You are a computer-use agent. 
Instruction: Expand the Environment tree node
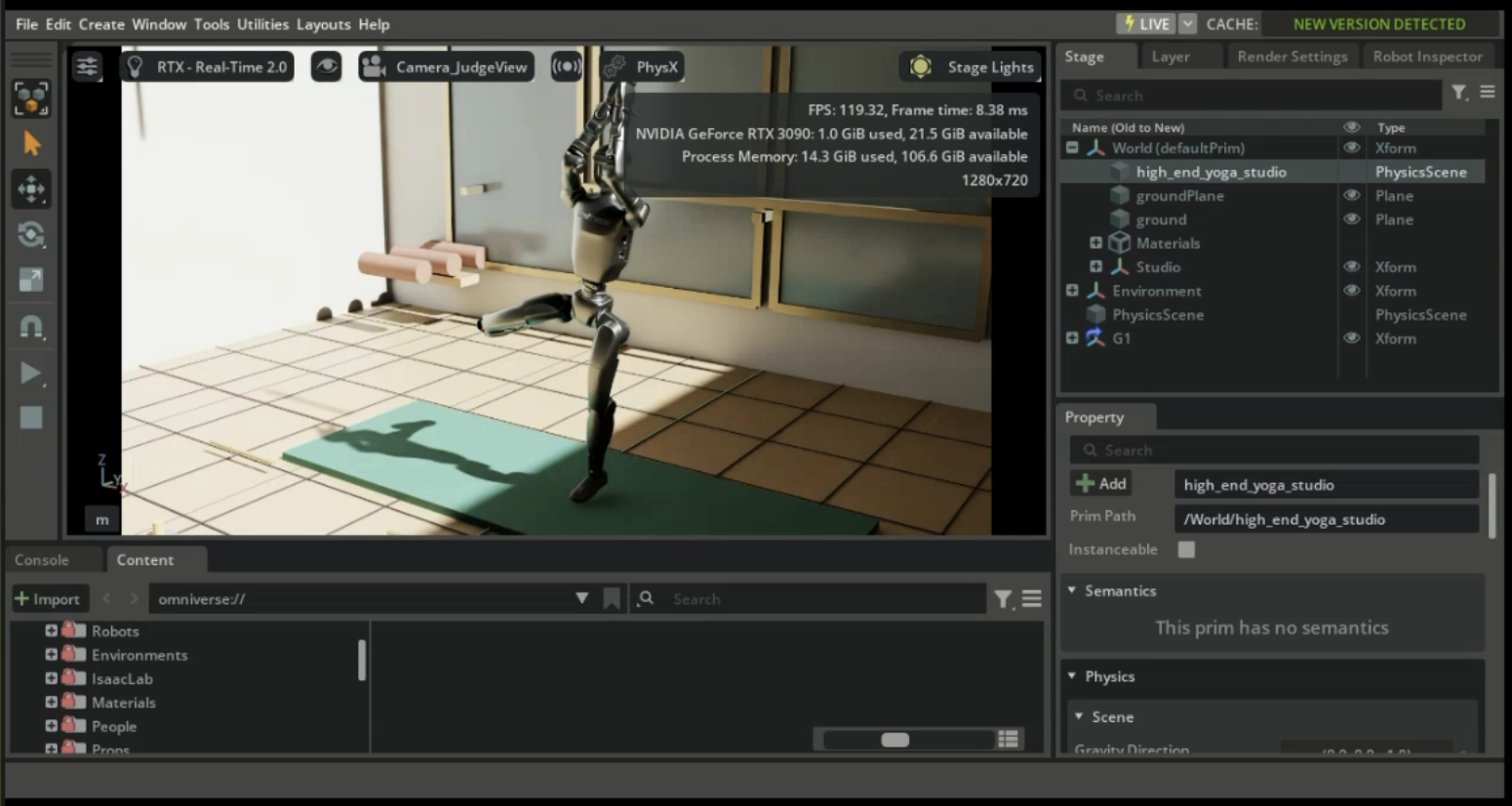(x=1072, y=291)
